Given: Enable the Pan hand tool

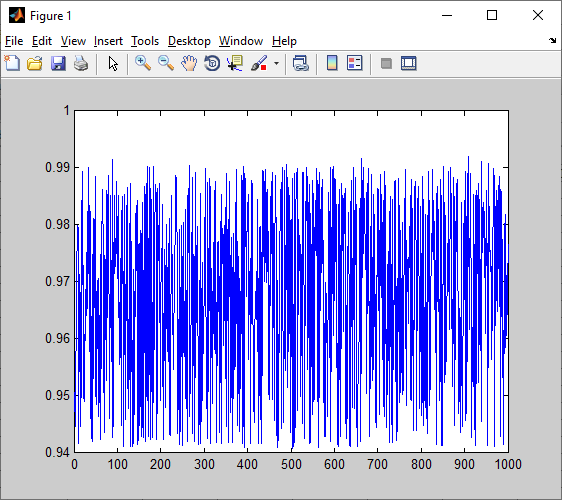Looking at the screenshot, I should [x=189, y=63].
